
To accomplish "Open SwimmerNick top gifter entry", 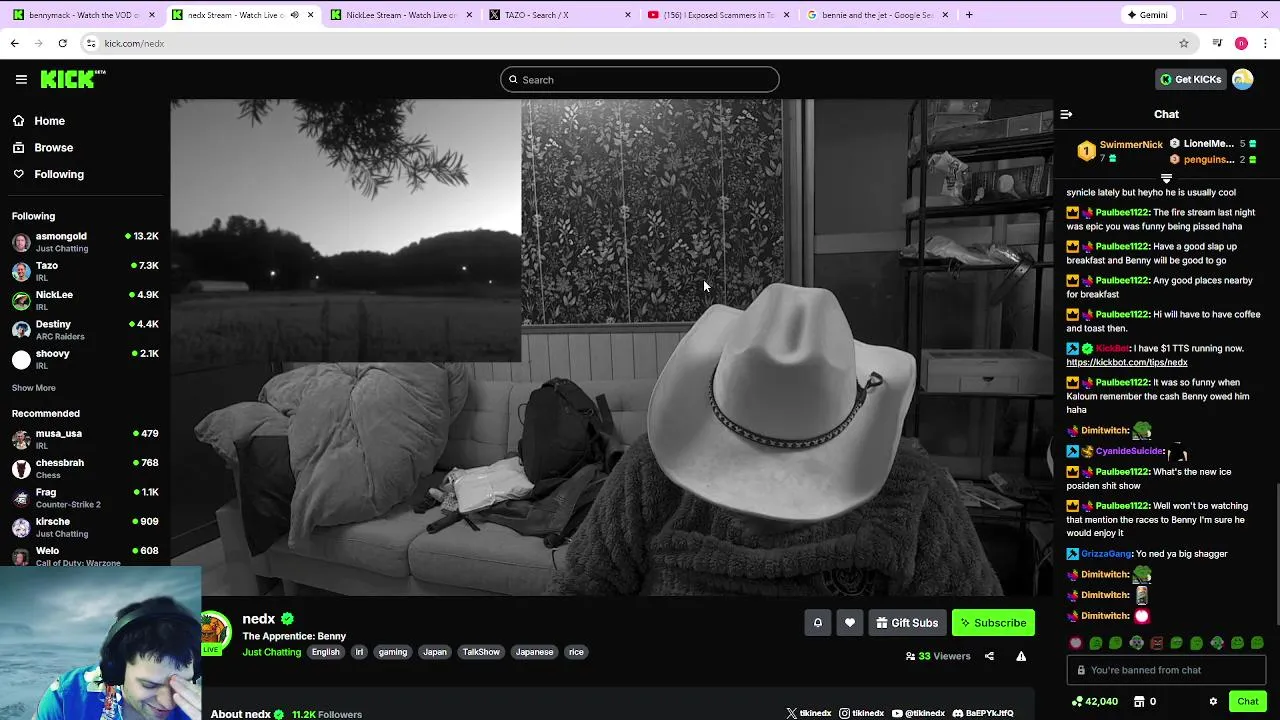I will click(x=1120, y=151).
